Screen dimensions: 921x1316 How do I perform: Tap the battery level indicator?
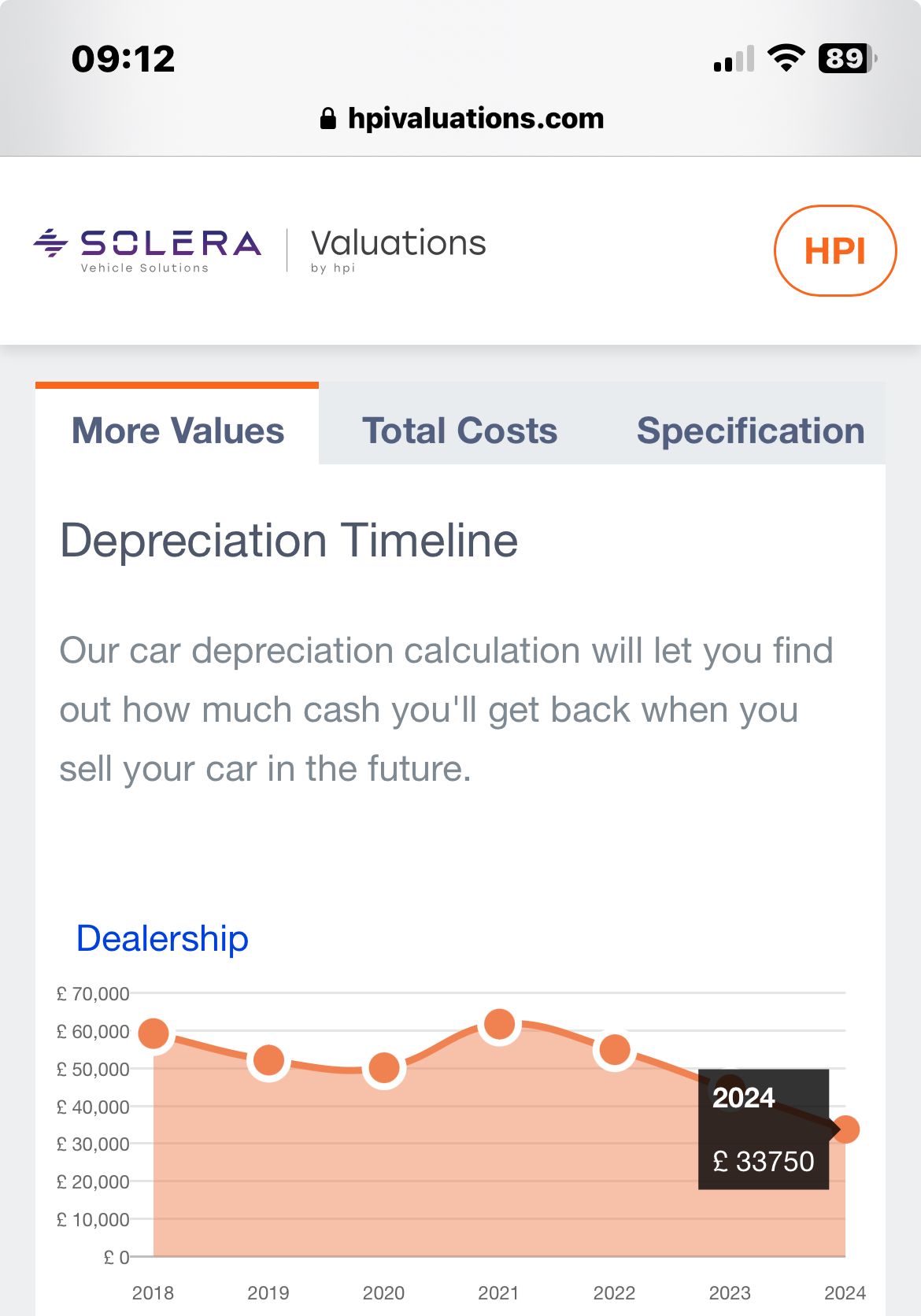[x=848, y=58]
